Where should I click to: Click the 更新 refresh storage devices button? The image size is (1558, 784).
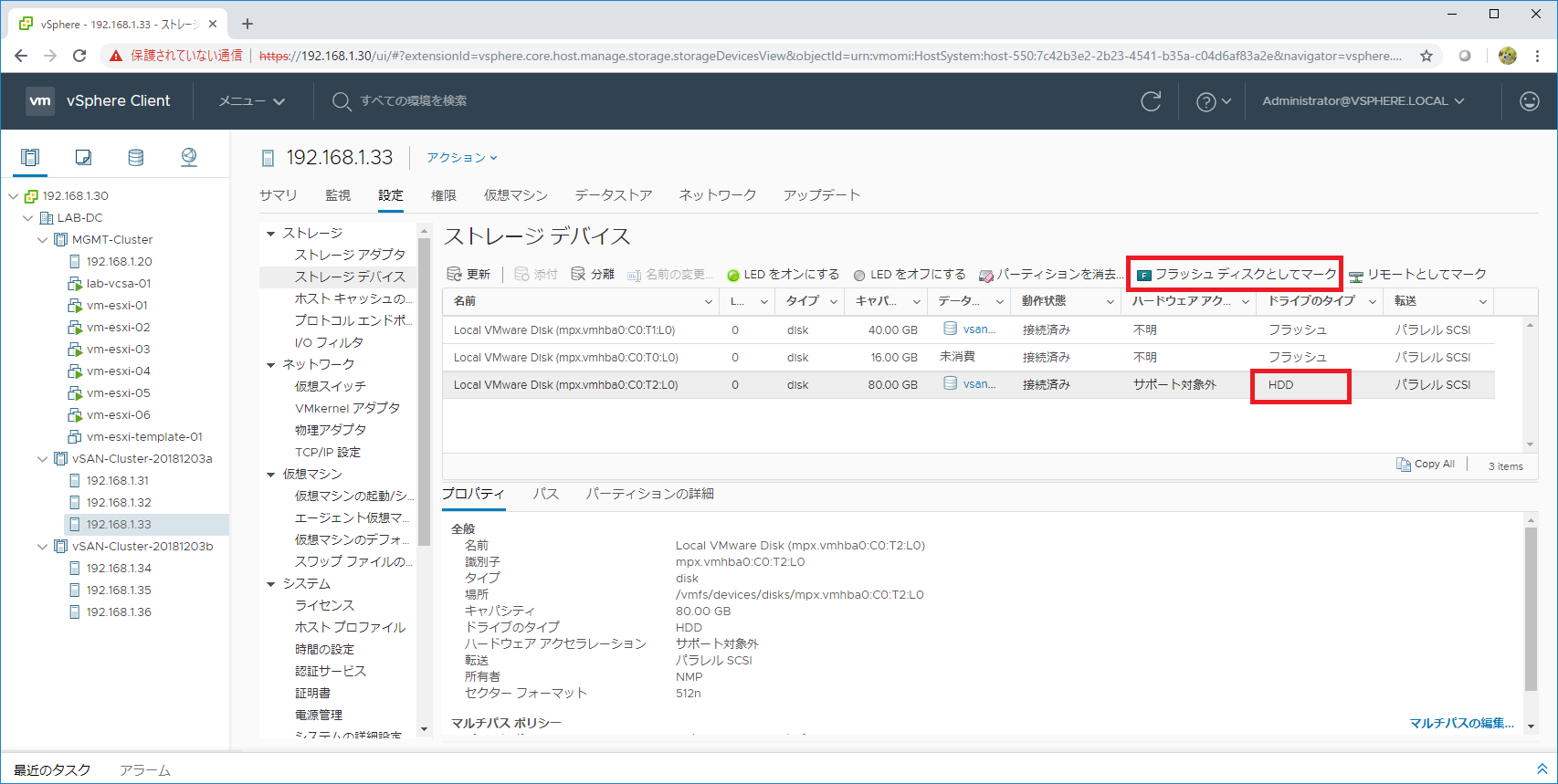[468, 274]
